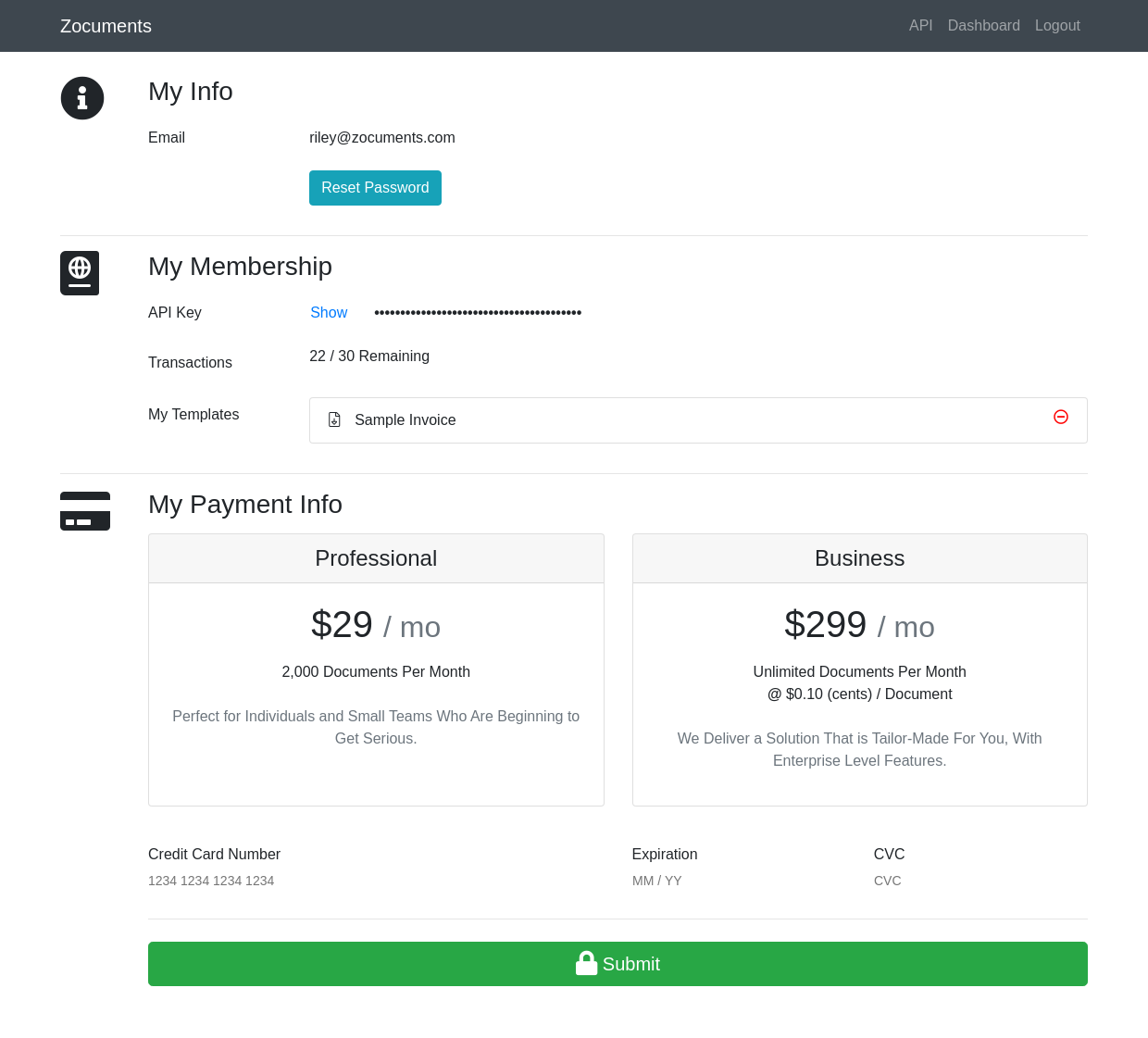Click 'We Deliver a Solution' description
1148x1038 pixels.
tap(859, 750)
